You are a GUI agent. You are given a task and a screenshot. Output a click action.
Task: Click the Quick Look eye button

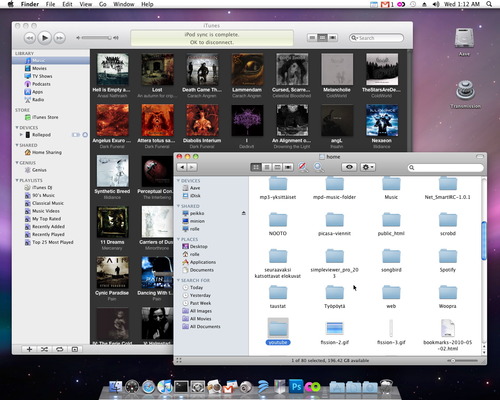point(349,167)
